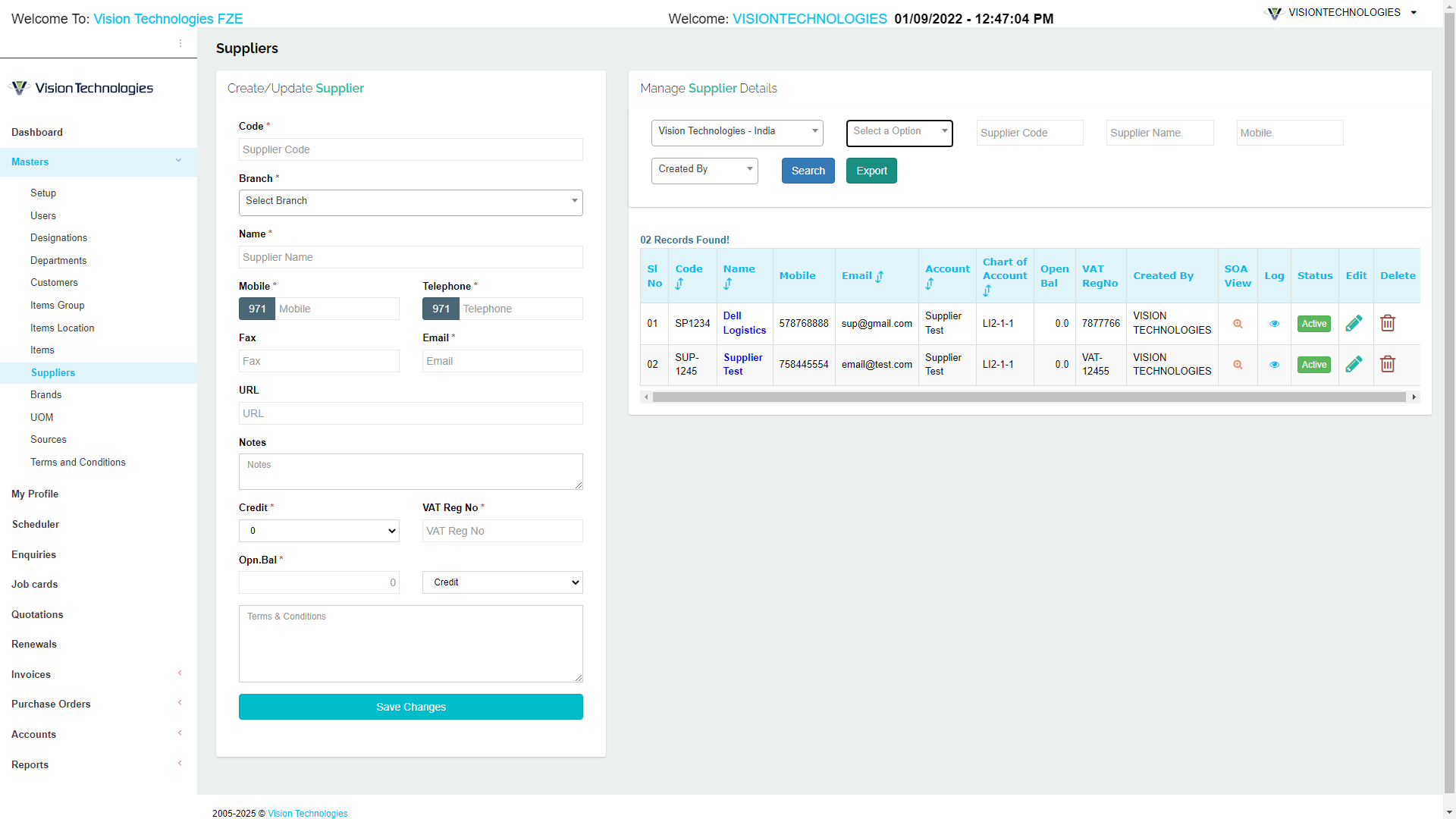Viewport: 1456px width, 819px height.
Task: Click Save Changes to store the supplier
Action: pyautogui.click(x=410, y=706)
